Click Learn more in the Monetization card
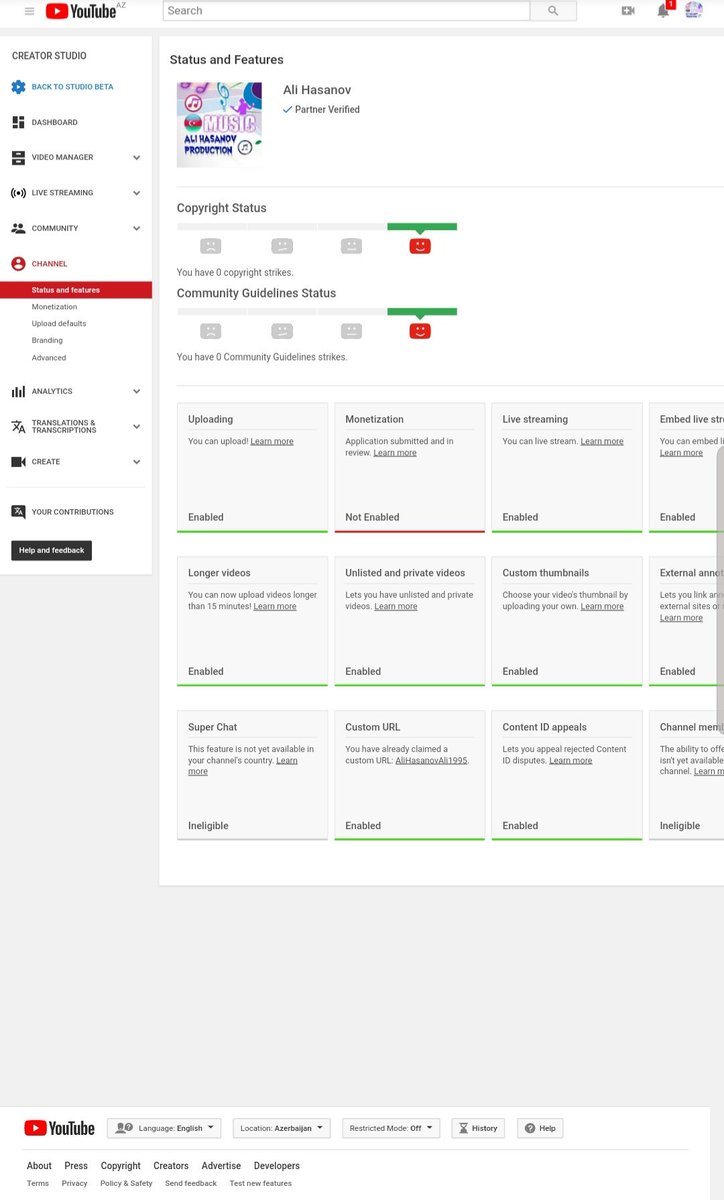This screenshot has height=1200, width=724. tap(395, 453)
